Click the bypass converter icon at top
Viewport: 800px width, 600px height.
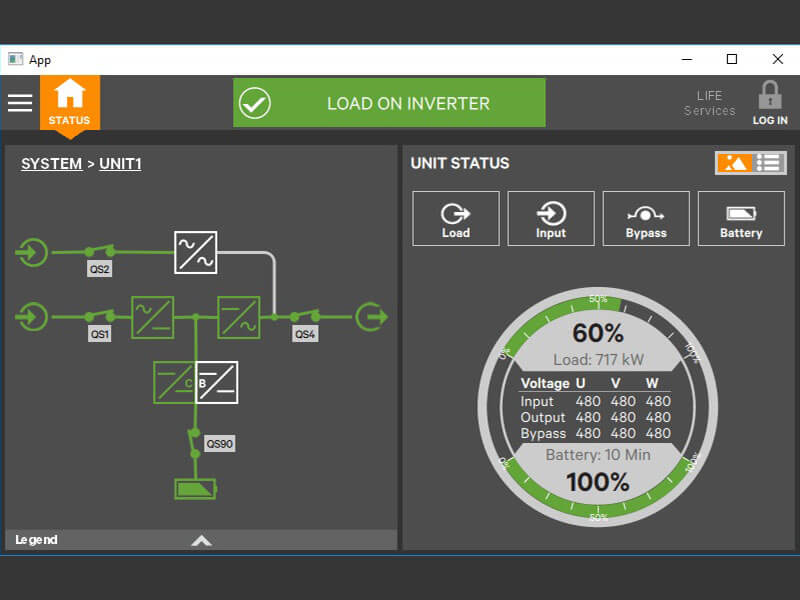196,252
